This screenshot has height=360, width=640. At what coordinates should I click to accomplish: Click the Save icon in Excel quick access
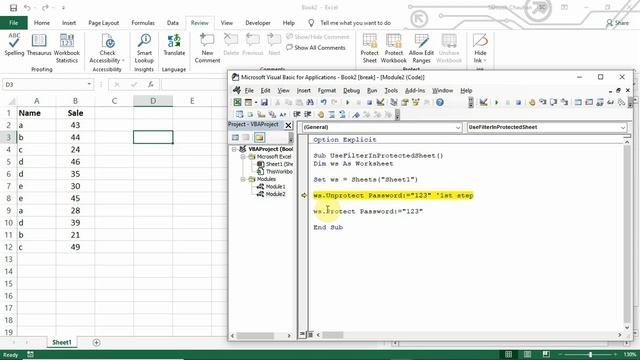pos(13,8)
